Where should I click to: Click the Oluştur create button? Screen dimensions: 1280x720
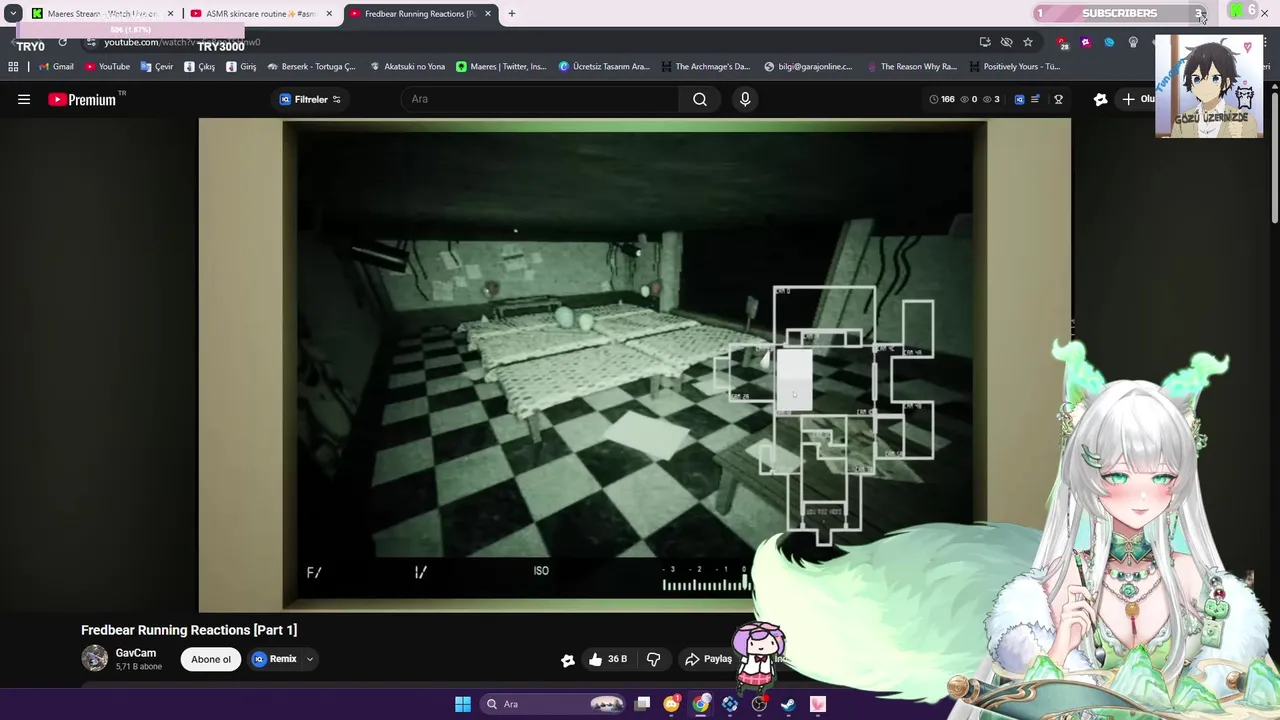[1138, 99]
